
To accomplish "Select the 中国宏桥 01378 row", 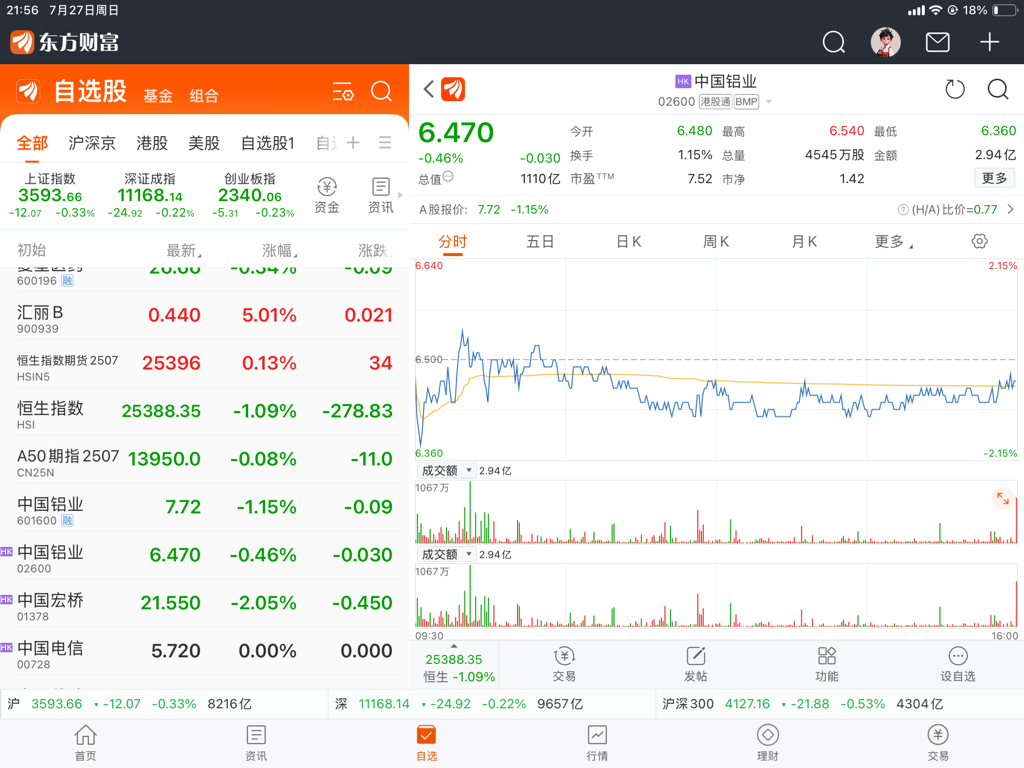I will tap(204, 604).
